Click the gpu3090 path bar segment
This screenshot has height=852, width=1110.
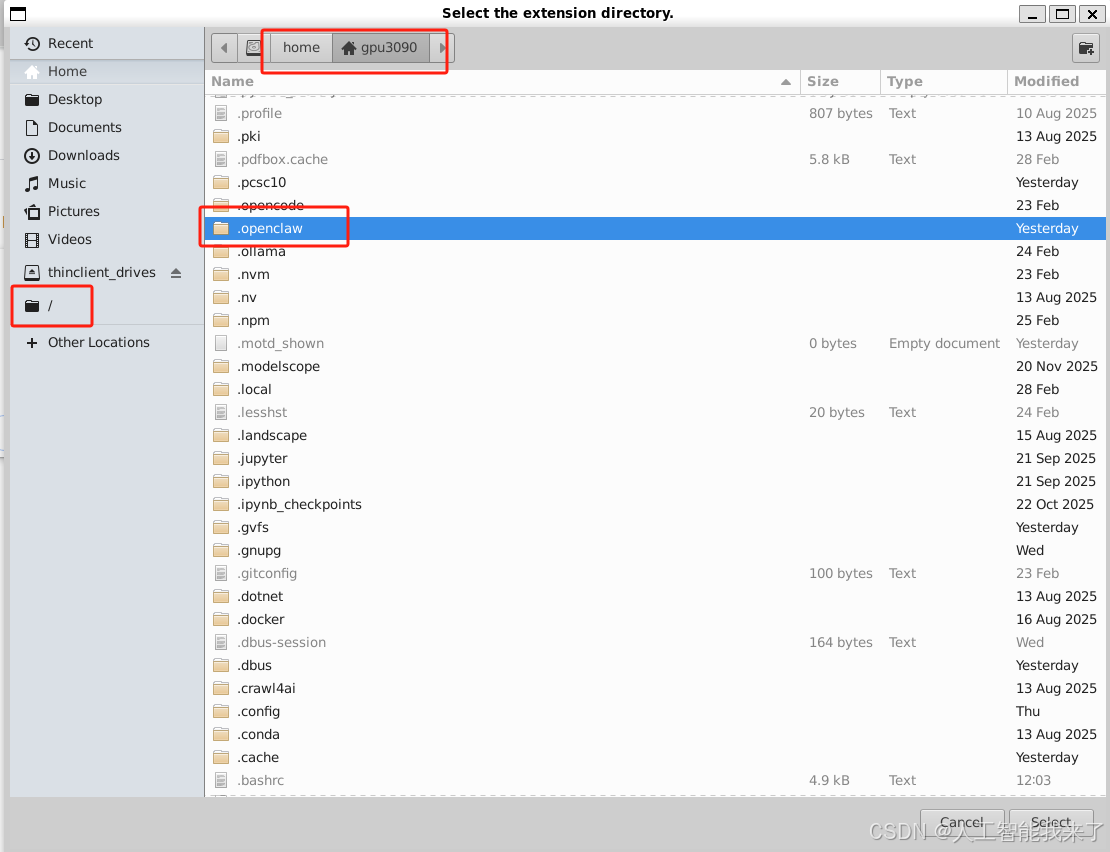pyautogui.click(x=380, y=48)
